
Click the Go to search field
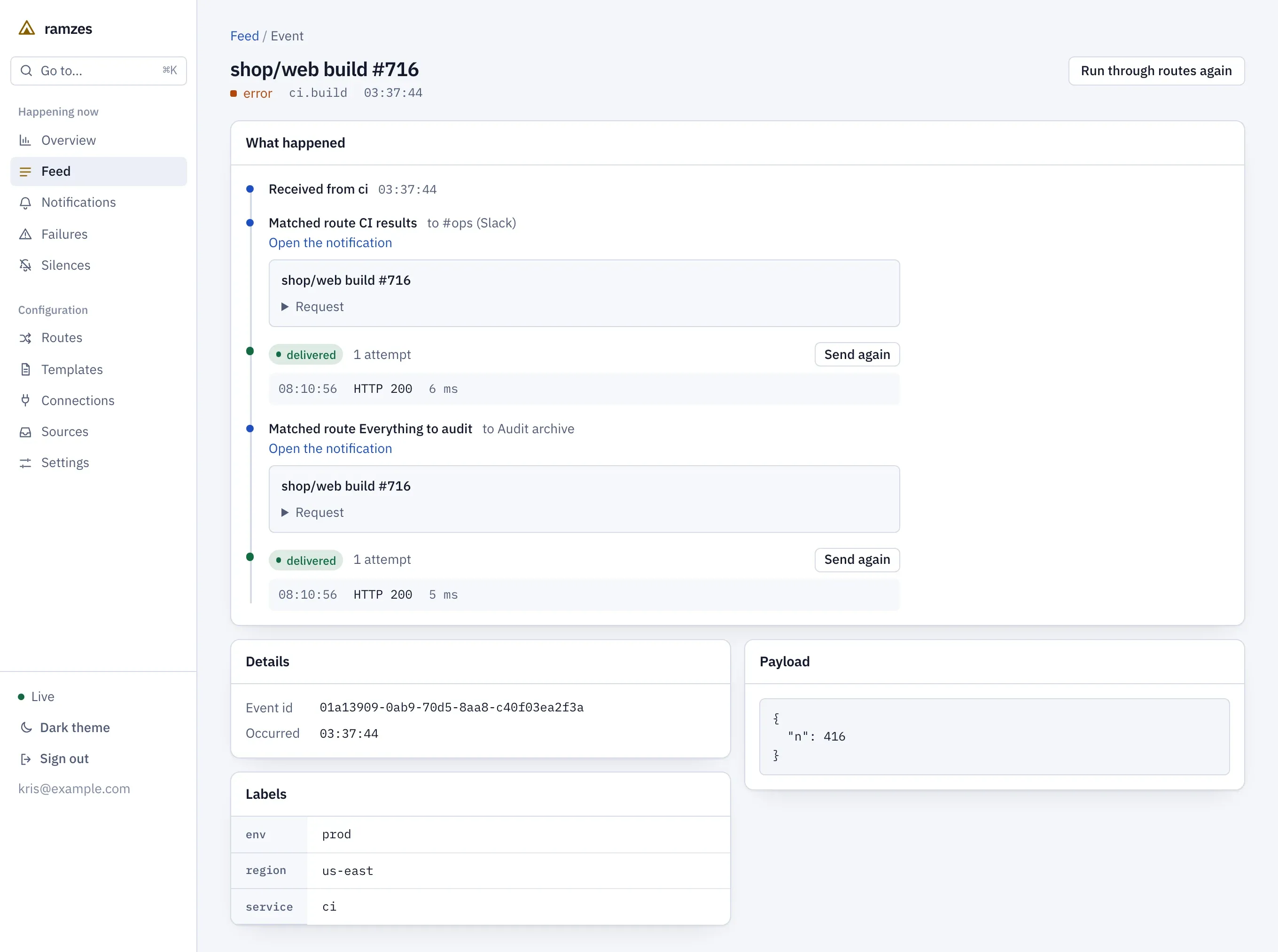99,71
